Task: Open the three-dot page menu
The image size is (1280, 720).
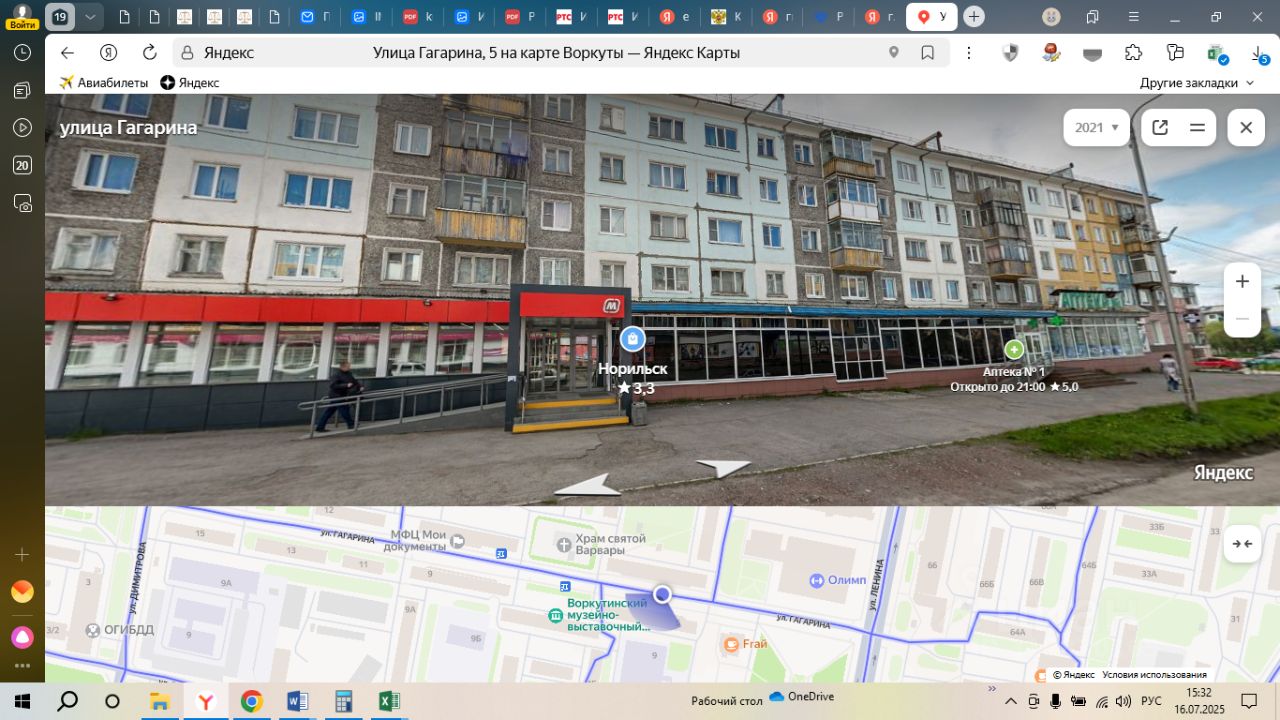Action: point(968,53)
